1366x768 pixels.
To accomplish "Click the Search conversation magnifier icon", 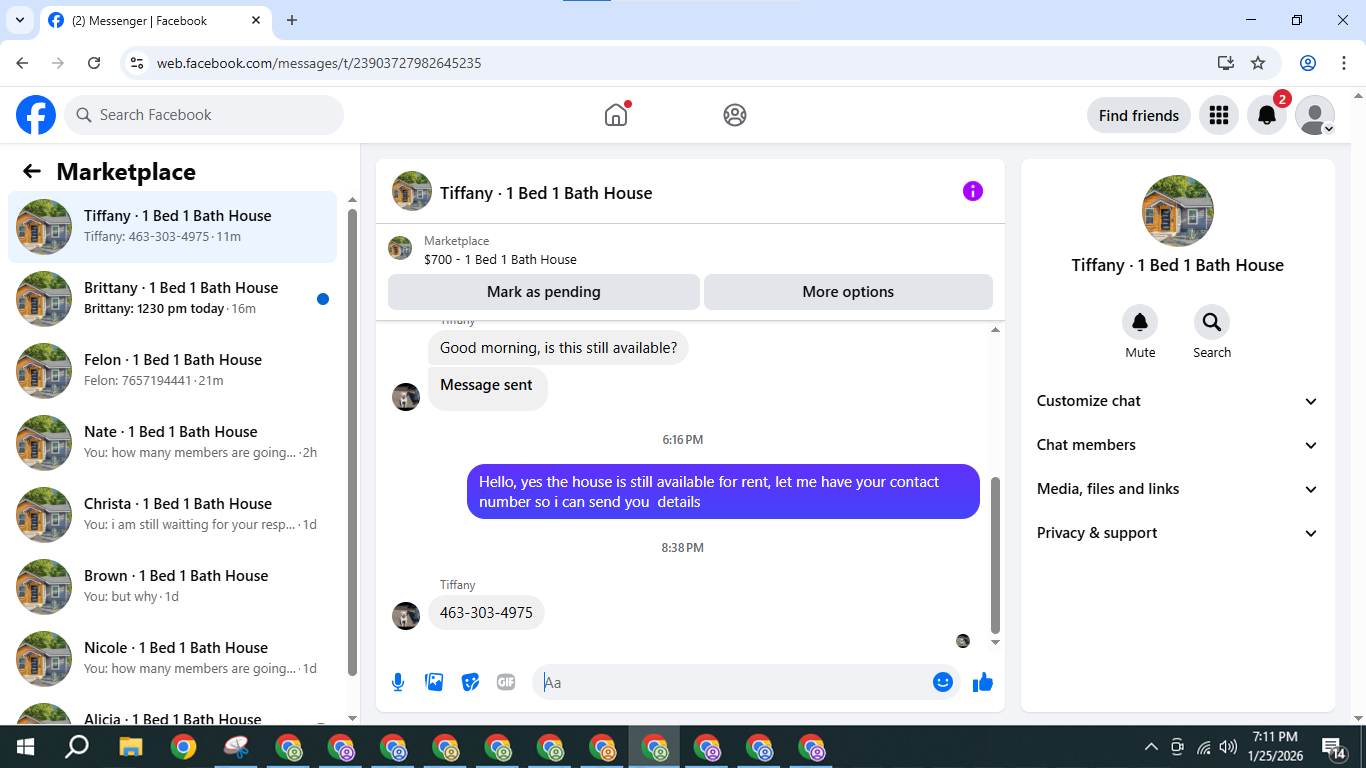I will [1212, 322].
